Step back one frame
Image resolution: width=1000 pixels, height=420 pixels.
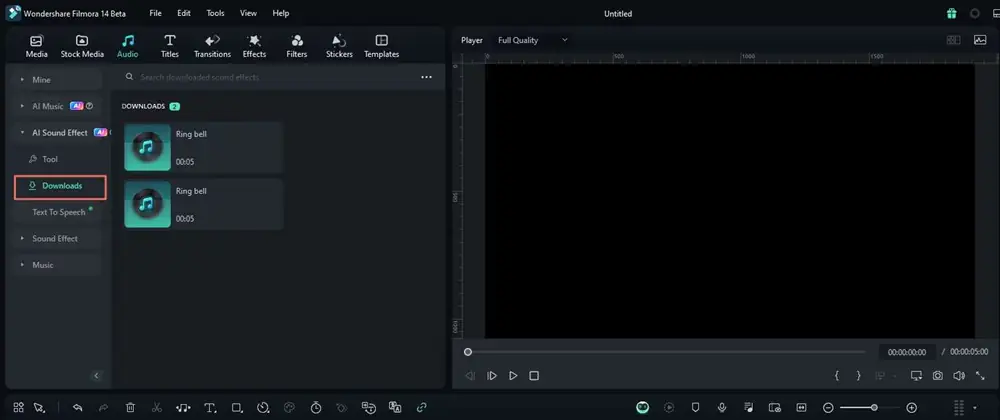click(470, 376)
